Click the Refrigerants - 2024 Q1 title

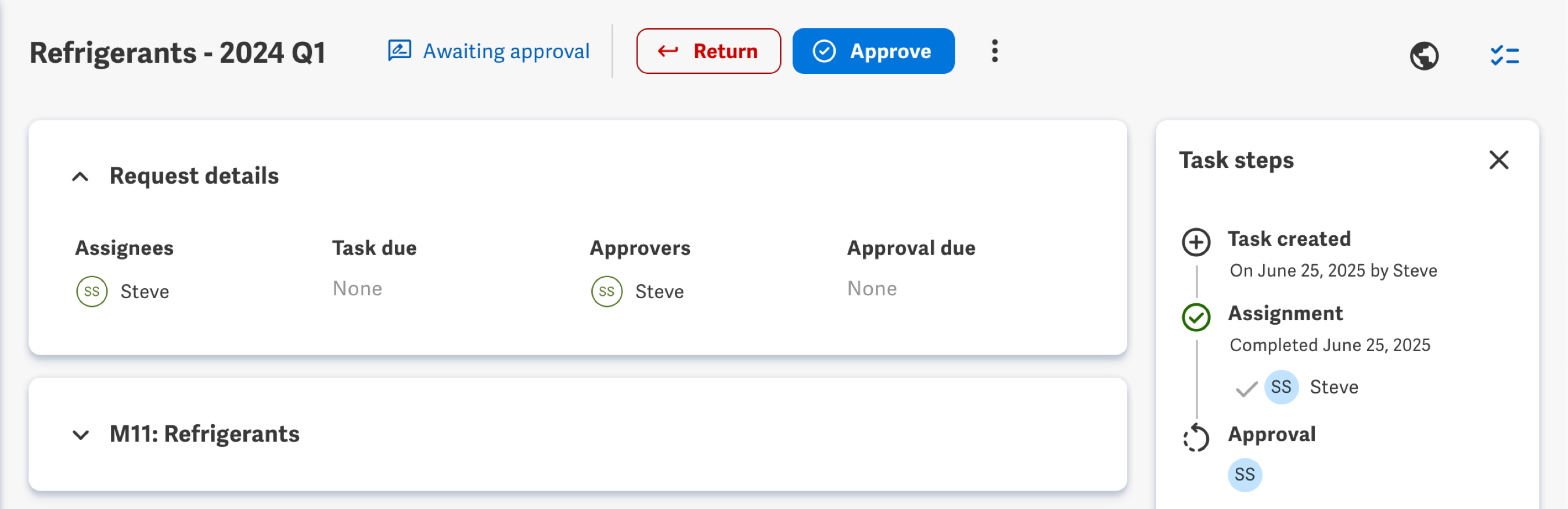tap(177, 52)
